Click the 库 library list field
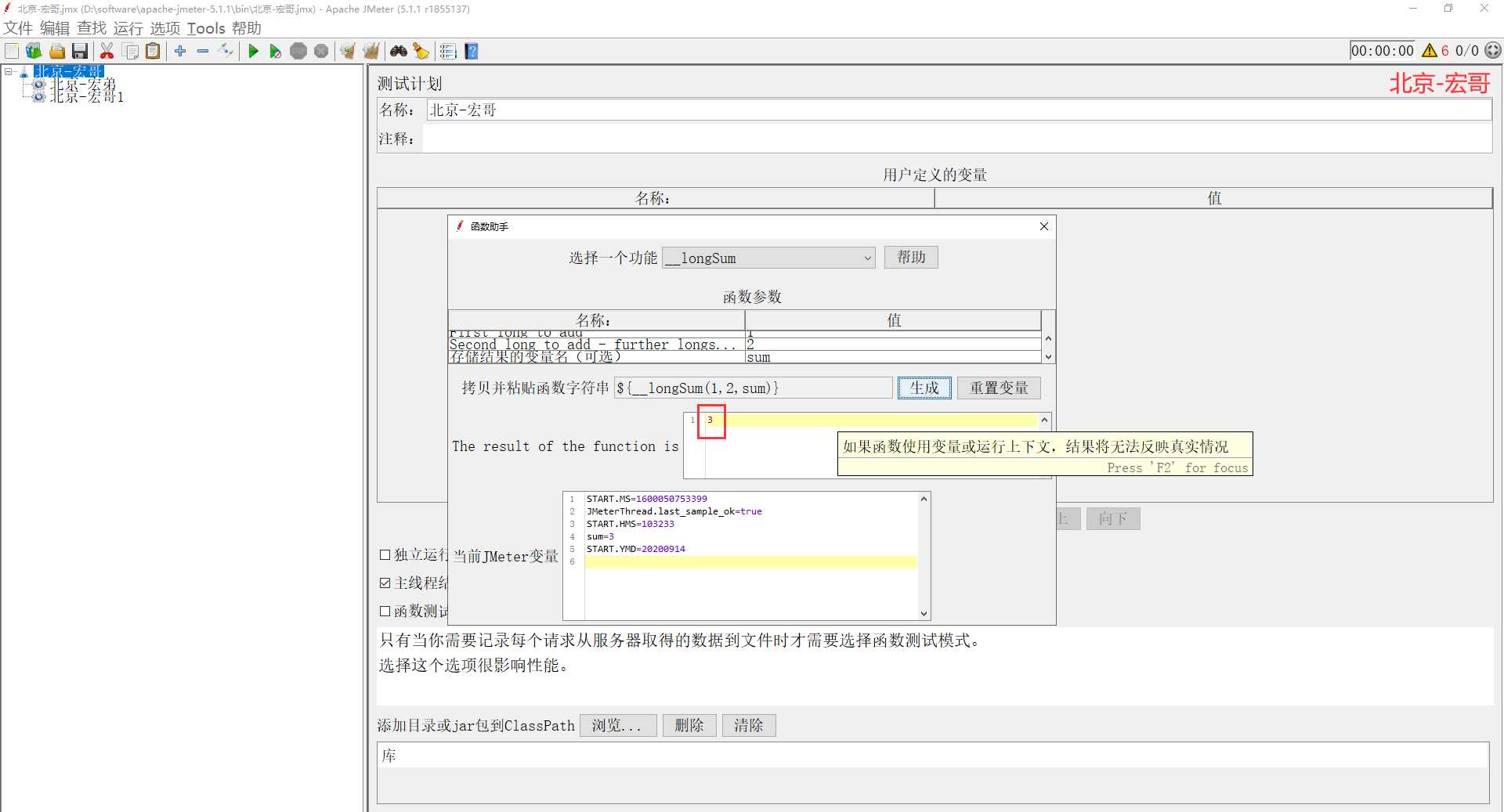1504x812 pixels. [933, 756]
